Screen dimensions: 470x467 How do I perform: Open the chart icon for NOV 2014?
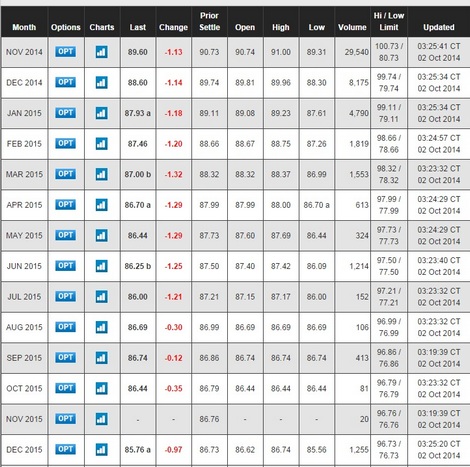(101, 52)
